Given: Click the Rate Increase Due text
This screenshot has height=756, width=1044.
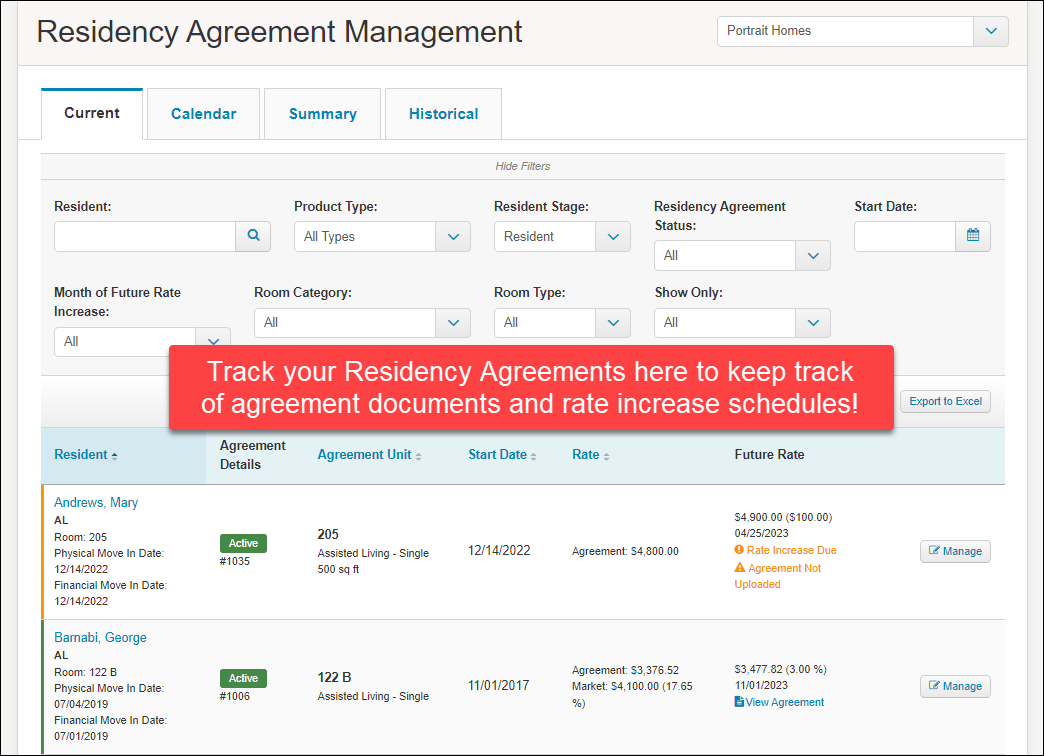Looking at the screenshot, I should coord(792,550).
